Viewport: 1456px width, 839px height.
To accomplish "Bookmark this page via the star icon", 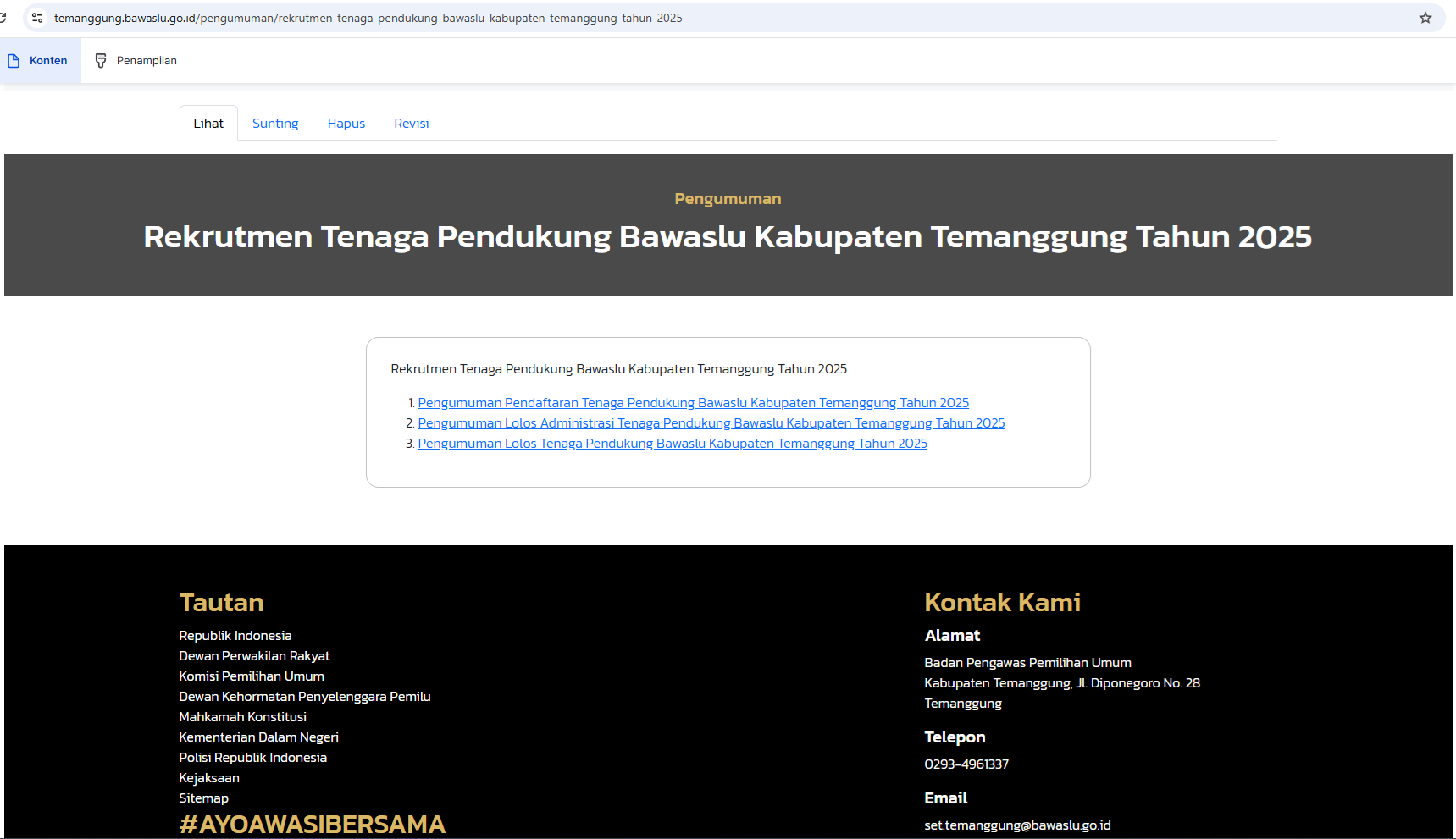I will [1425, 17].
